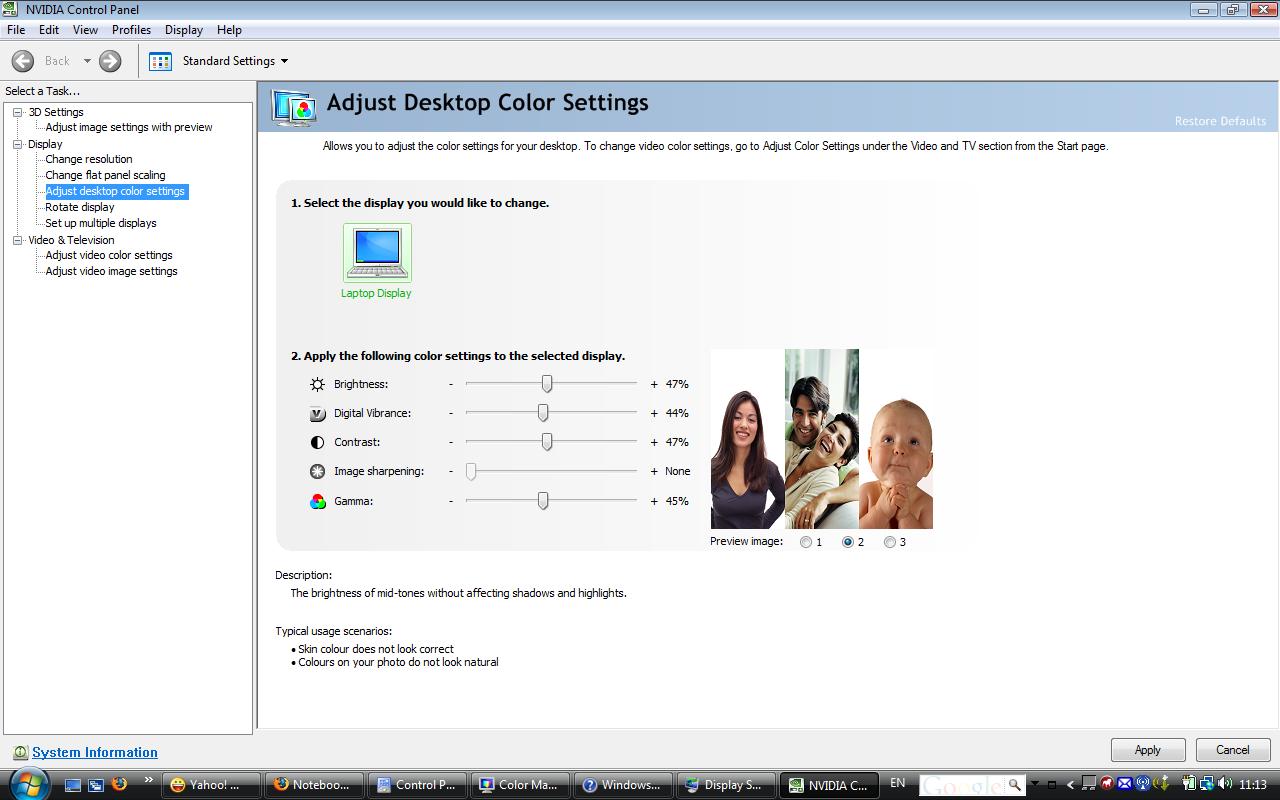This screenshot has width=1280, height=800.
Task: Click the Back navigation arrow
Action: (x=23, y=61)
